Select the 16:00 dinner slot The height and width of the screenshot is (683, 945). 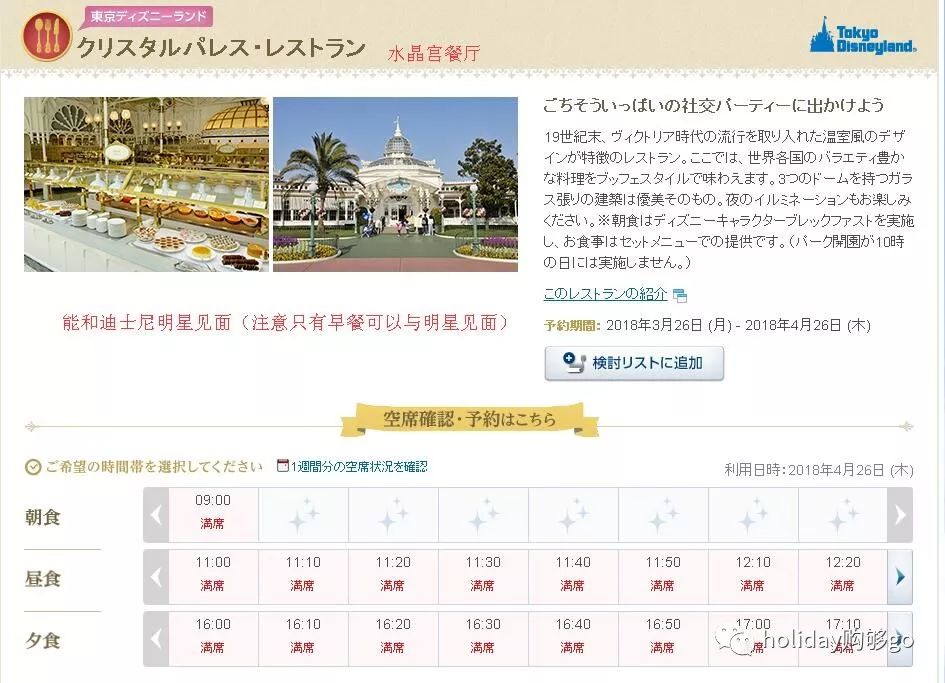click(213, 639)
